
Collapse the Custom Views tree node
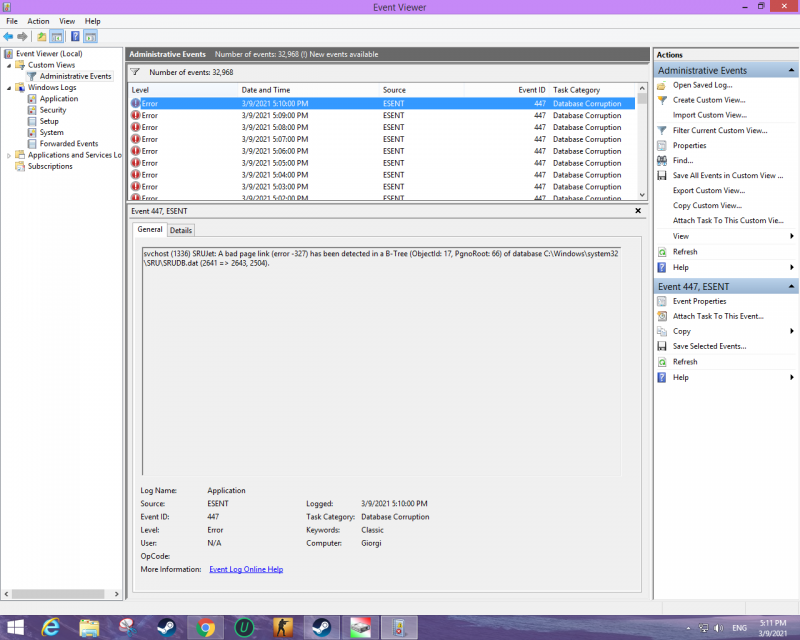(9, 65)
